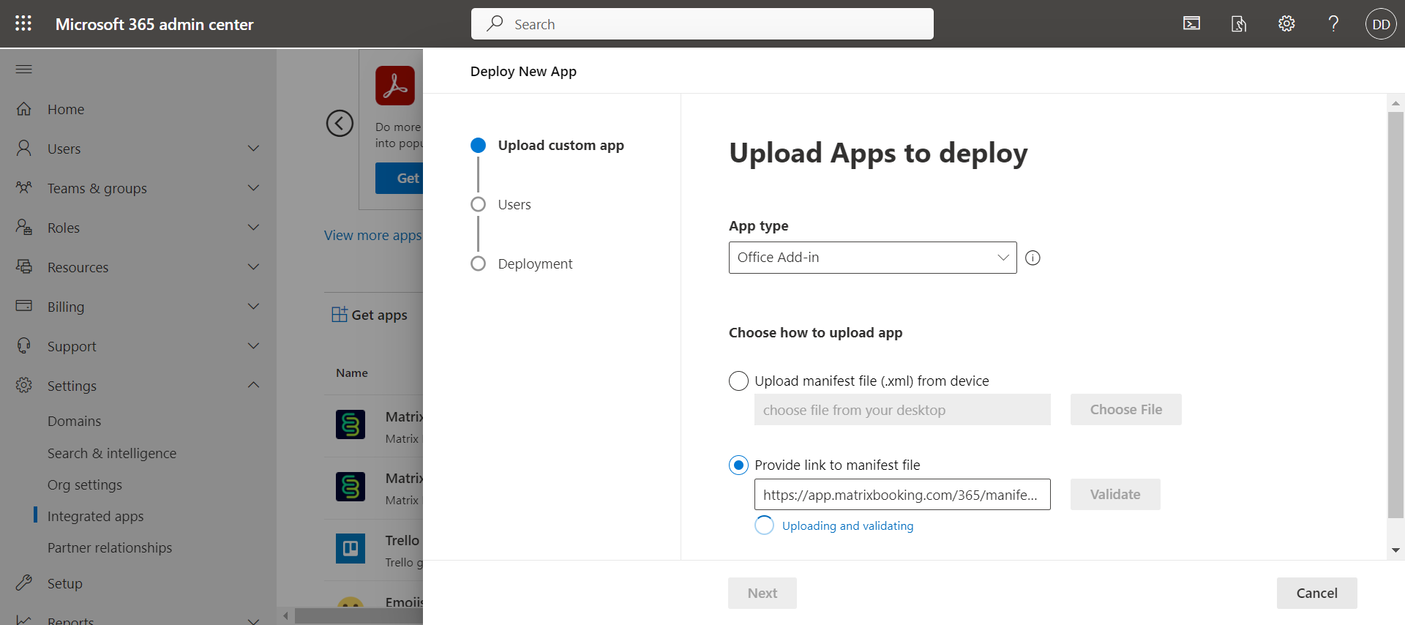Open the settings gear in top bar
The image size is (1405, 625).
tap(1286, 24)
